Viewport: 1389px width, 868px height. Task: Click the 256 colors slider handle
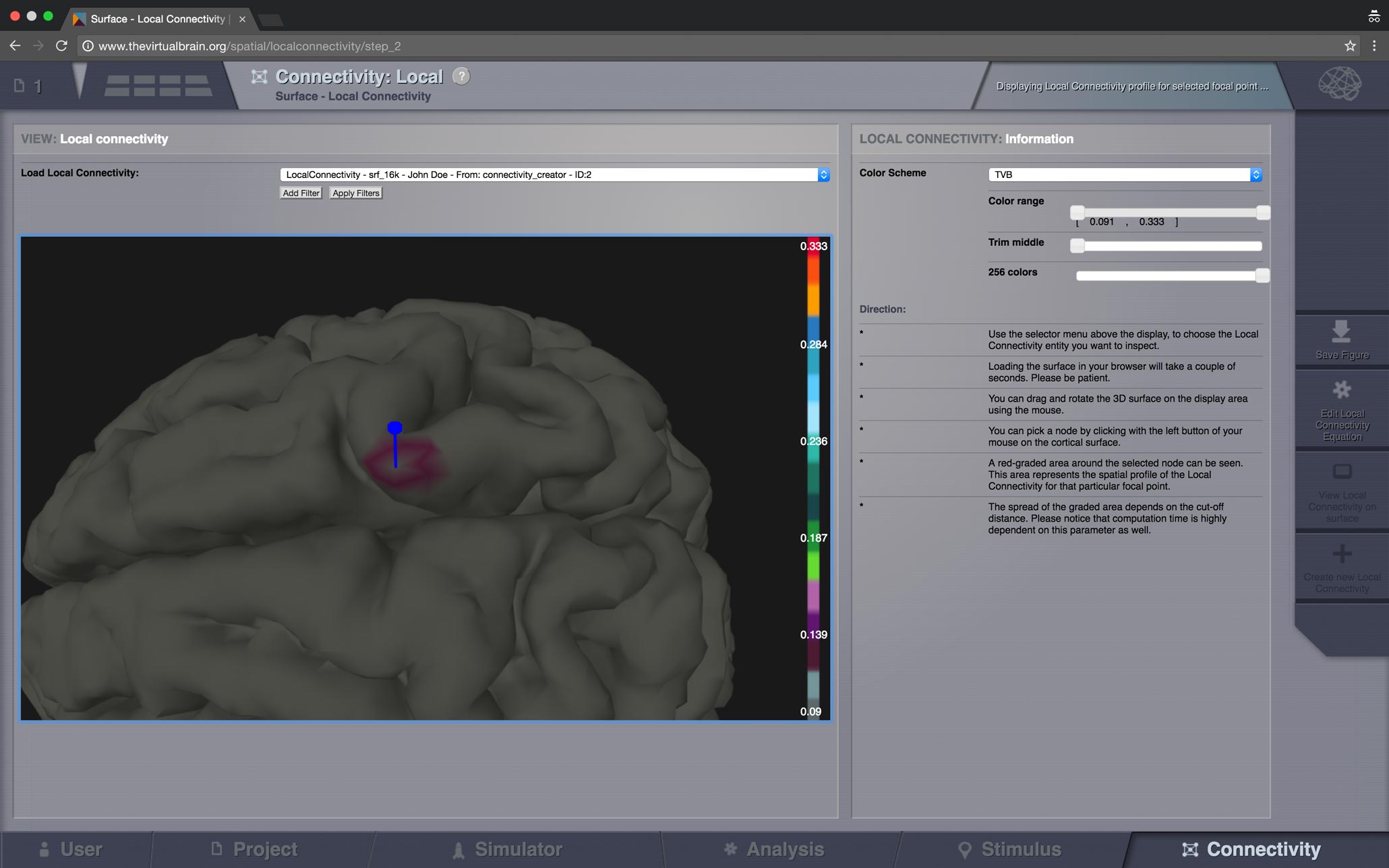click(1262, 276)
